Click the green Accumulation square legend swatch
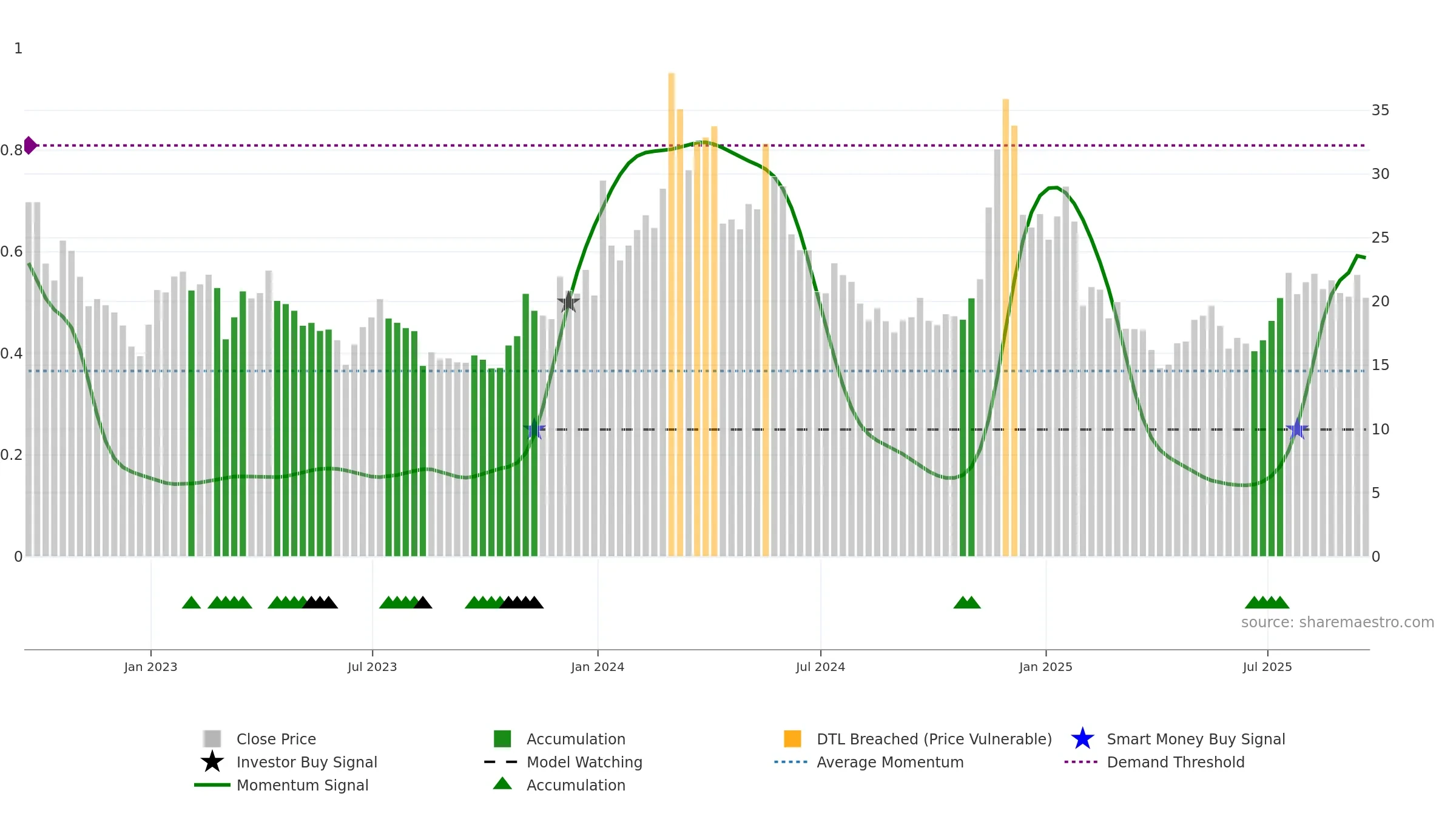Screen dimensions: 1456x819 point(502,738)
